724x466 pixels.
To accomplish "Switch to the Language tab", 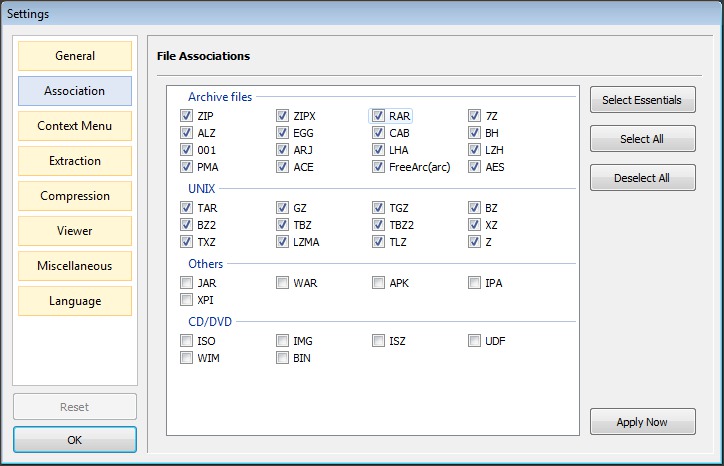I will tap(75, 301).
